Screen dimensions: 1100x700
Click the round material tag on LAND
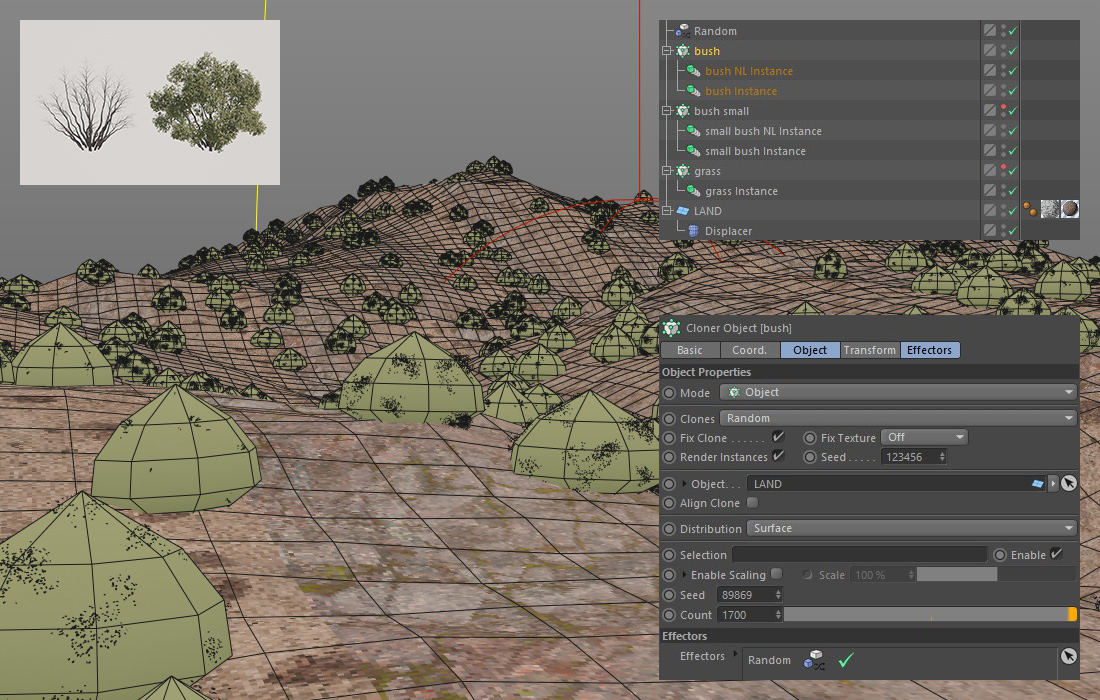coord(1070,209)
